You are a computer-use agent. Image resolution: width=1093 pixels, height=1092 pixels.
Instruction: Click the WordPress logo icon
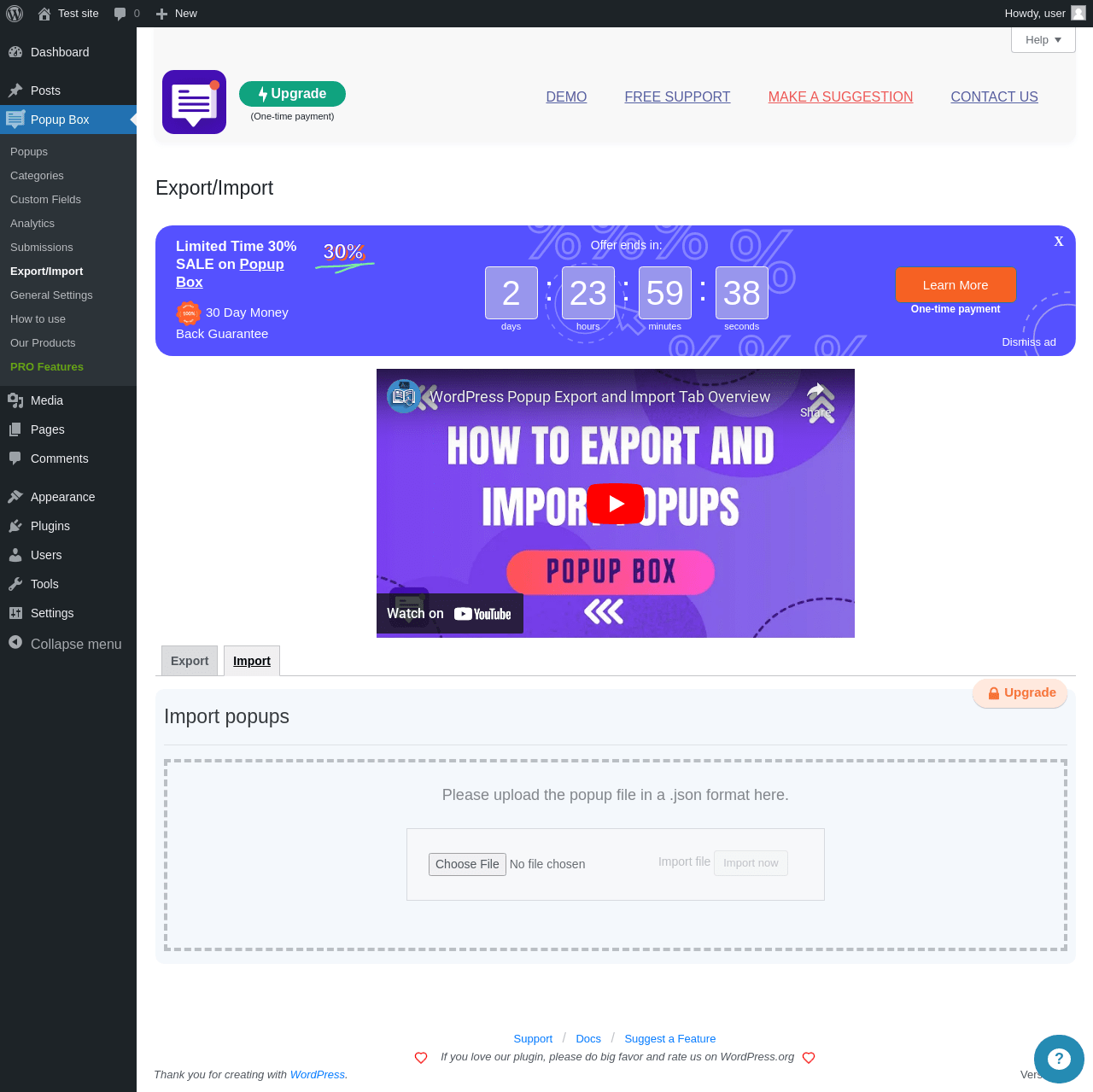point(15,14)
